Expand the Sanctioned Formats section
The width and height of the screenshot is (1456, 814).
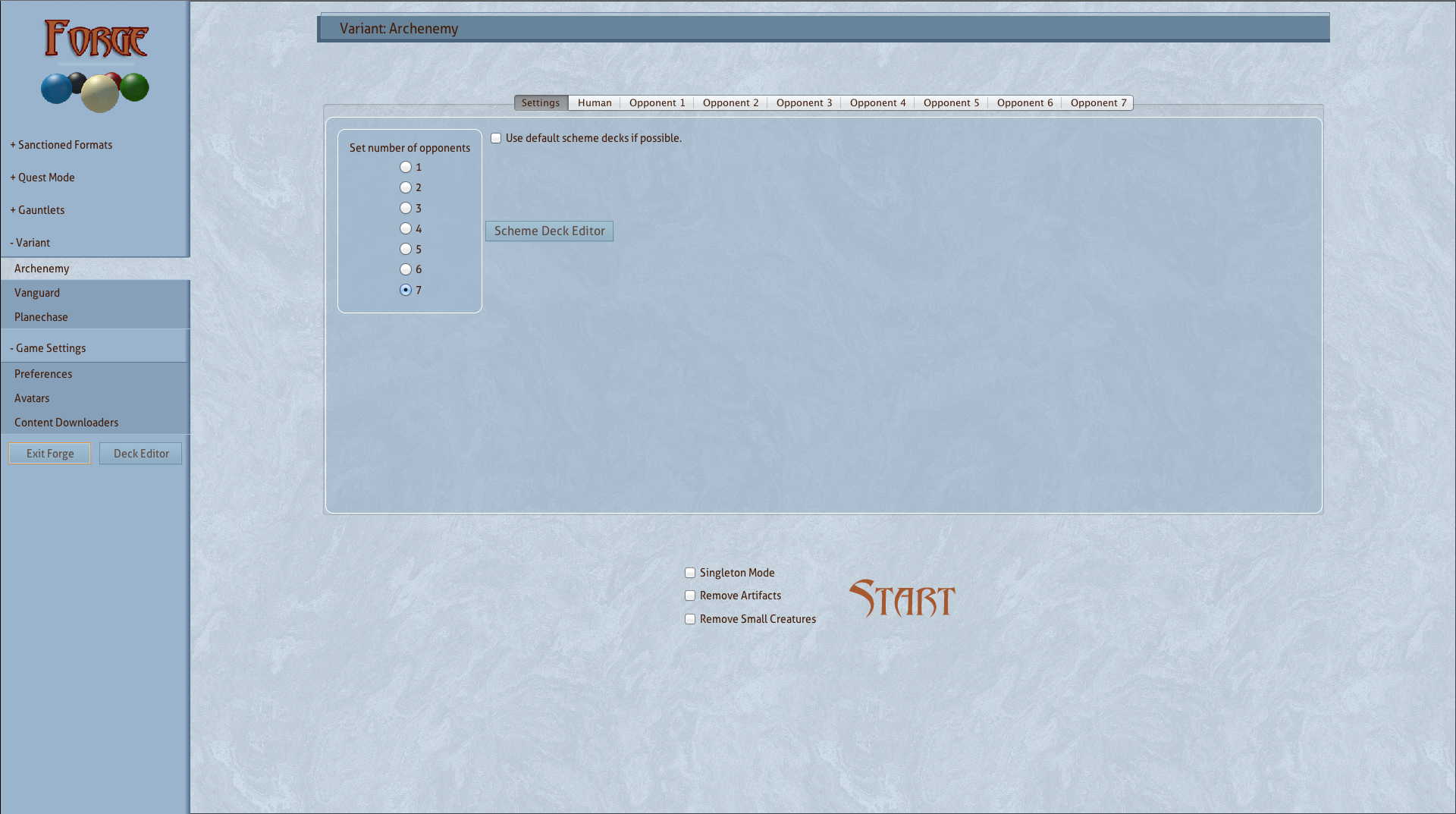click(61, 145)
